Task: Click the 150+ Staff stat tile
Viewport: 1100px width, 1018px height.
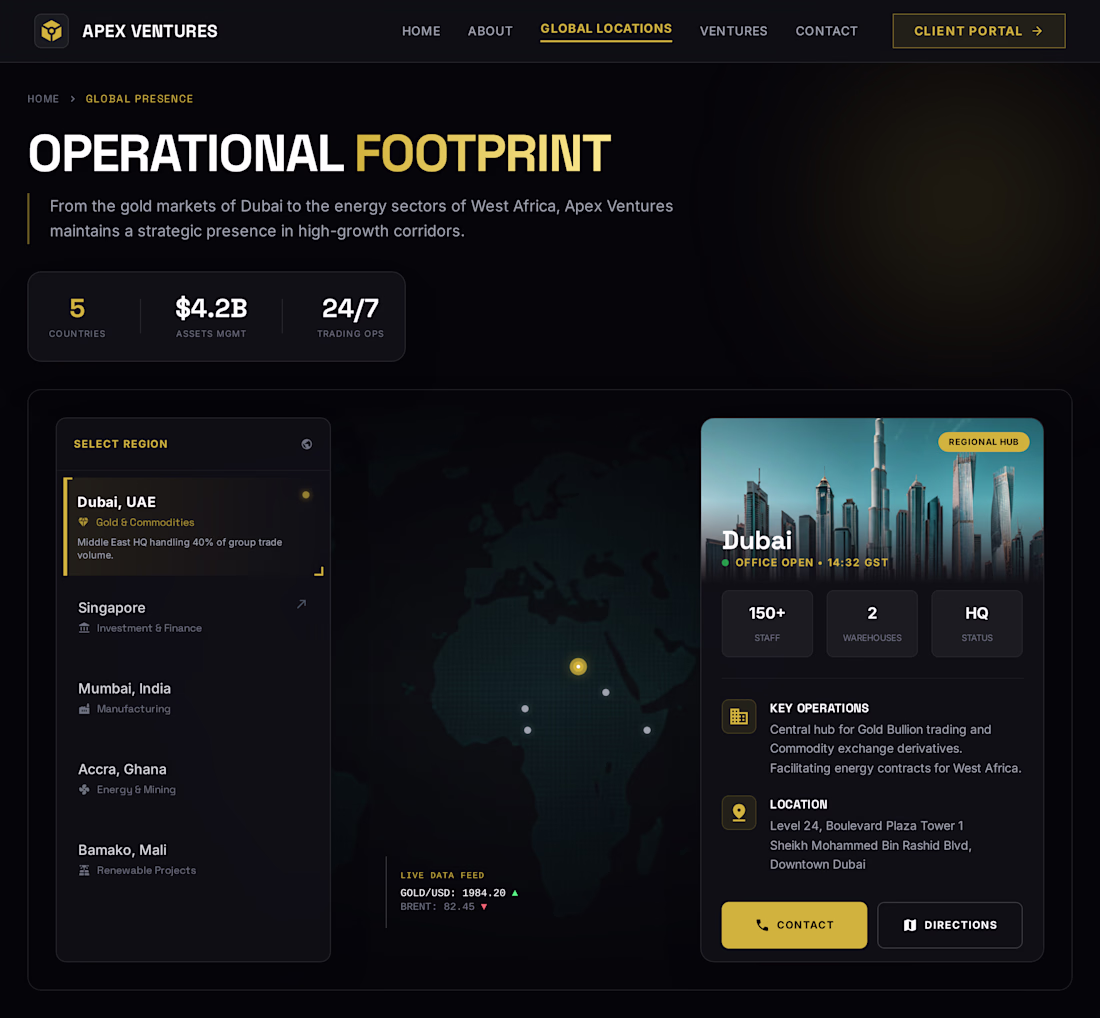Action: (767, 623)
